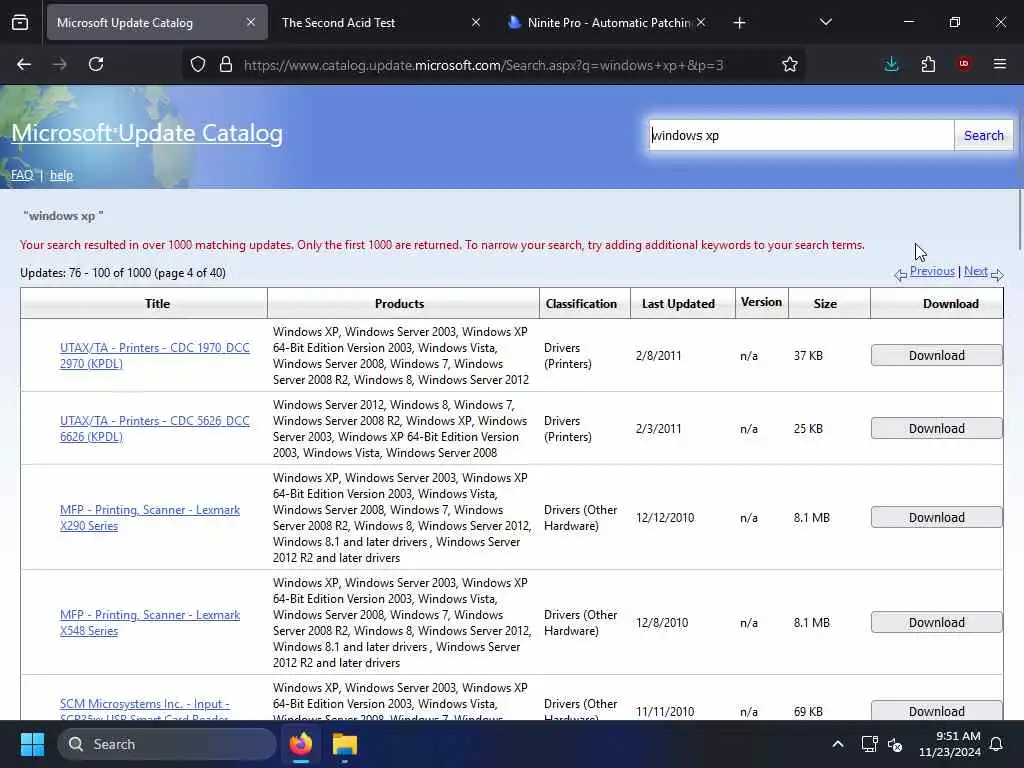
Task: List all tabs dropdown arrow
Action: click(x=825, y=23)
